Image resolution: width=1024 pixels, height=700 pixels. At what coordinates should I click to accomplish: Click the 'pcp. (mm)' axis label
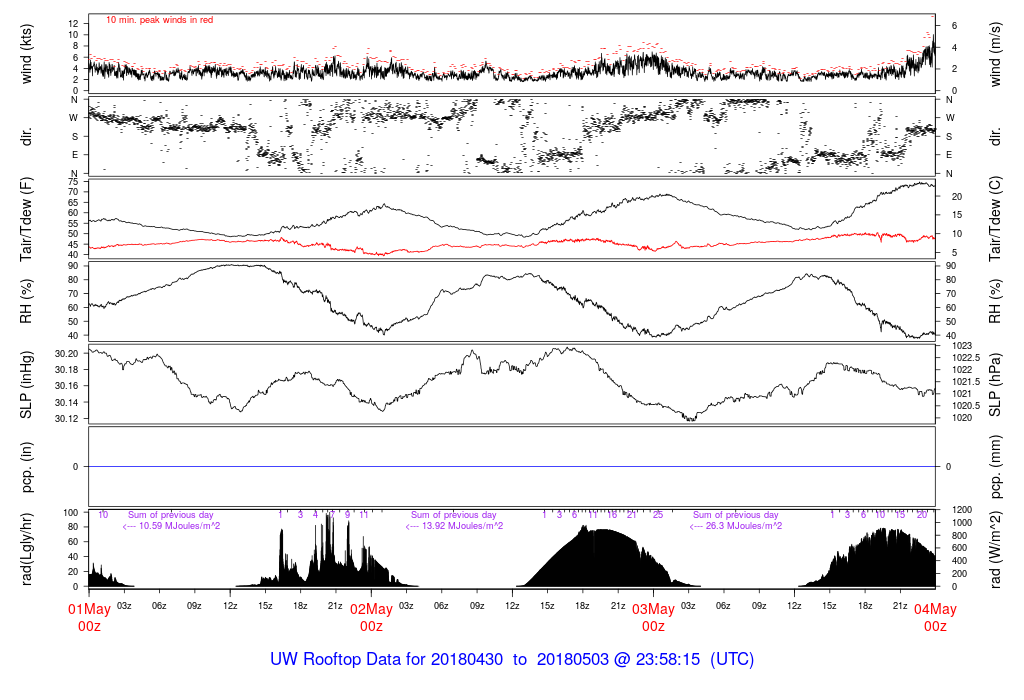click(x=995, y=467)
